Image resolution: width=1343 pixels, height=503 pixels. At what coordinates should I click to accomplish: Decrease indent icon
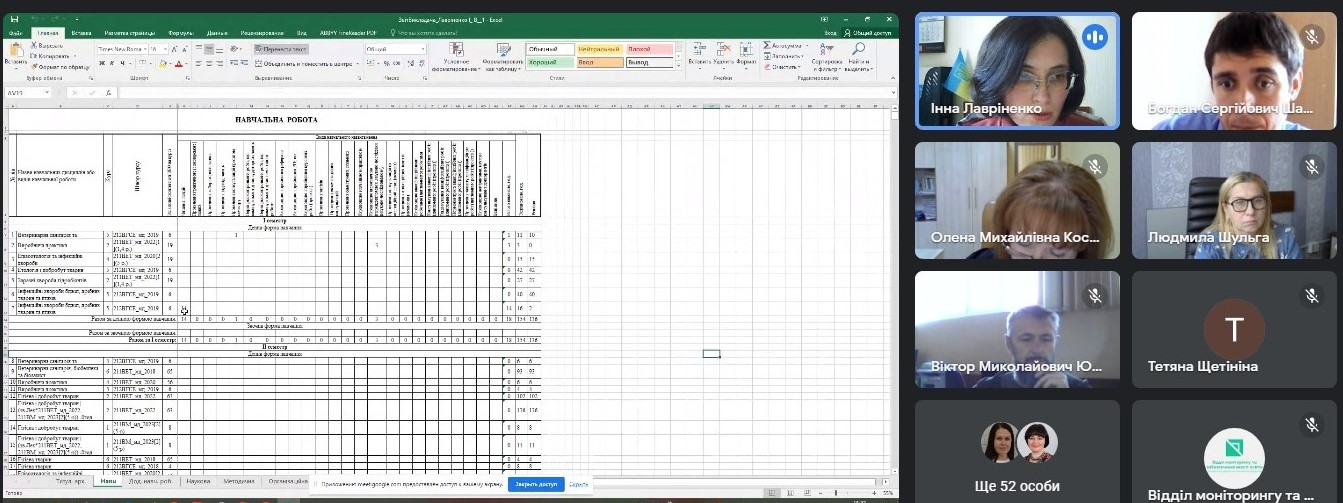tap(233, 63)
